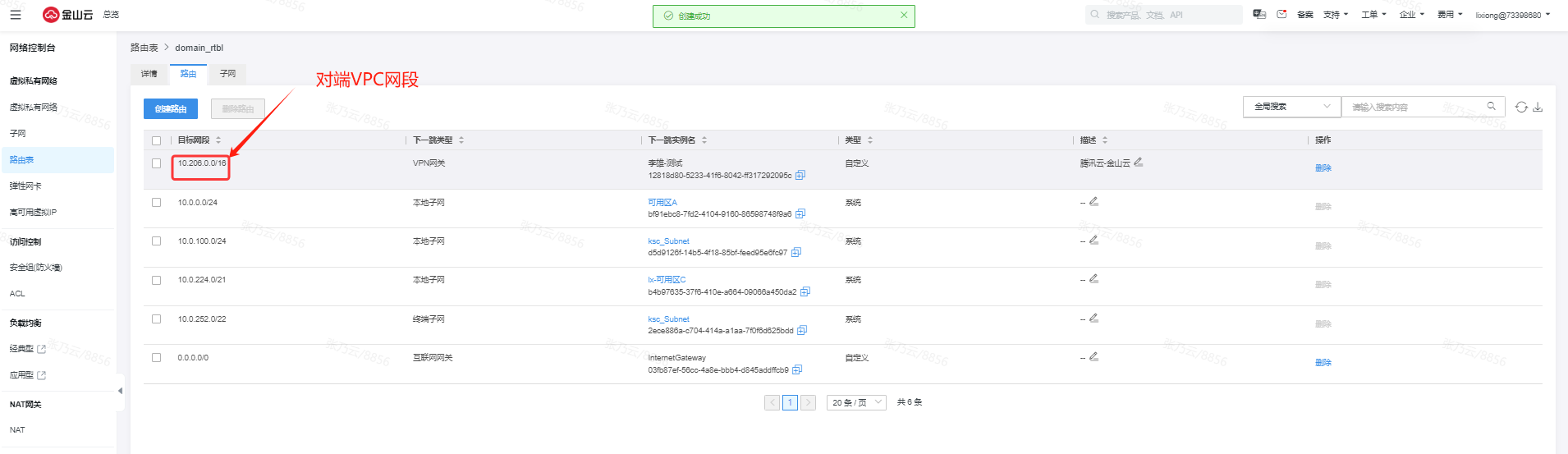Collapse the left sidebar with the arrow handle
Viewport: 1568px width, 454px height.
[x=120, y=391]
